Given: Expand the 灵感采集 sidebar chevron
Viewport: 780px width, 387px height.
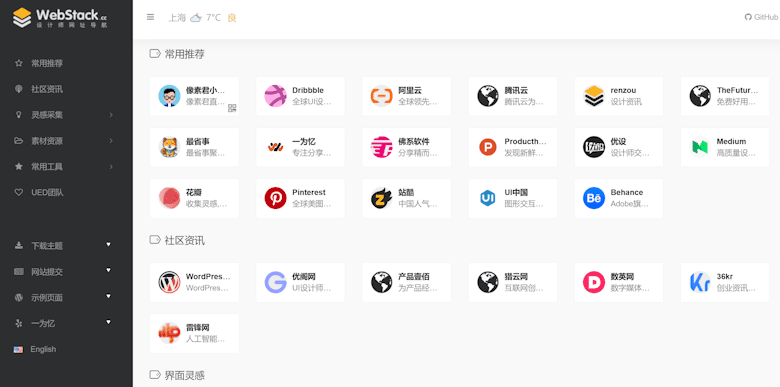Looking at the screenshot, I should point(111,115).
